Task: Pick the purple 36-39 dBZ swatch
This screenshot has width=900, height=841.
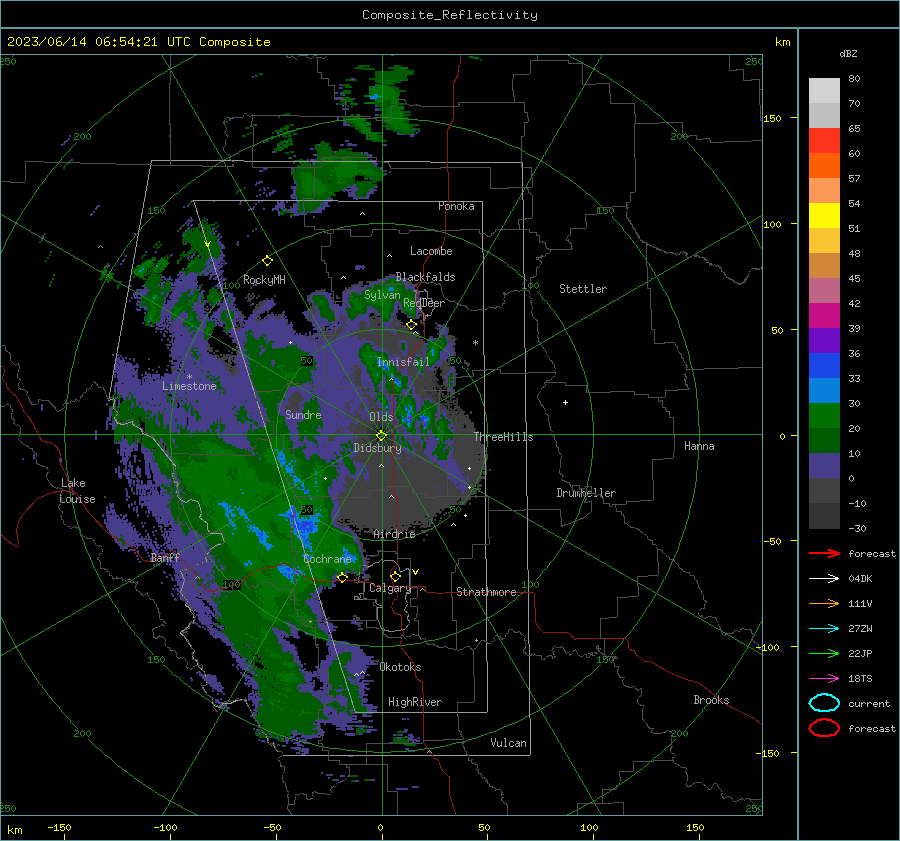Action: tap(824, 341)
